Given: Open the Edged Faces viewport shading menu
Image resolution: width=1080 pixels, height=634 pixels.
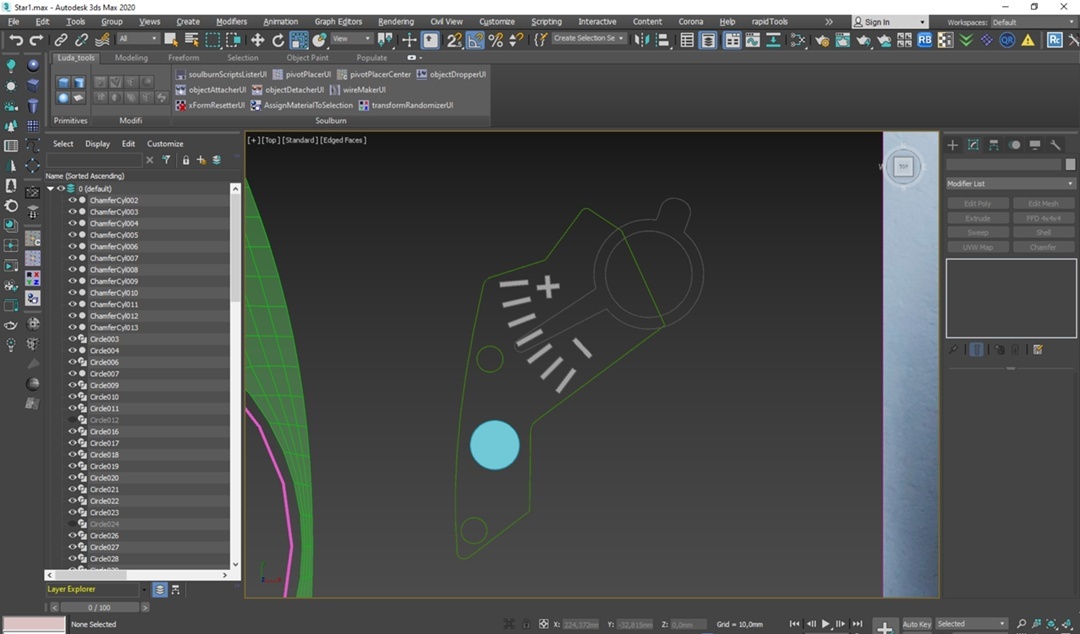Looking at the screenshot, I should [344, 140].
